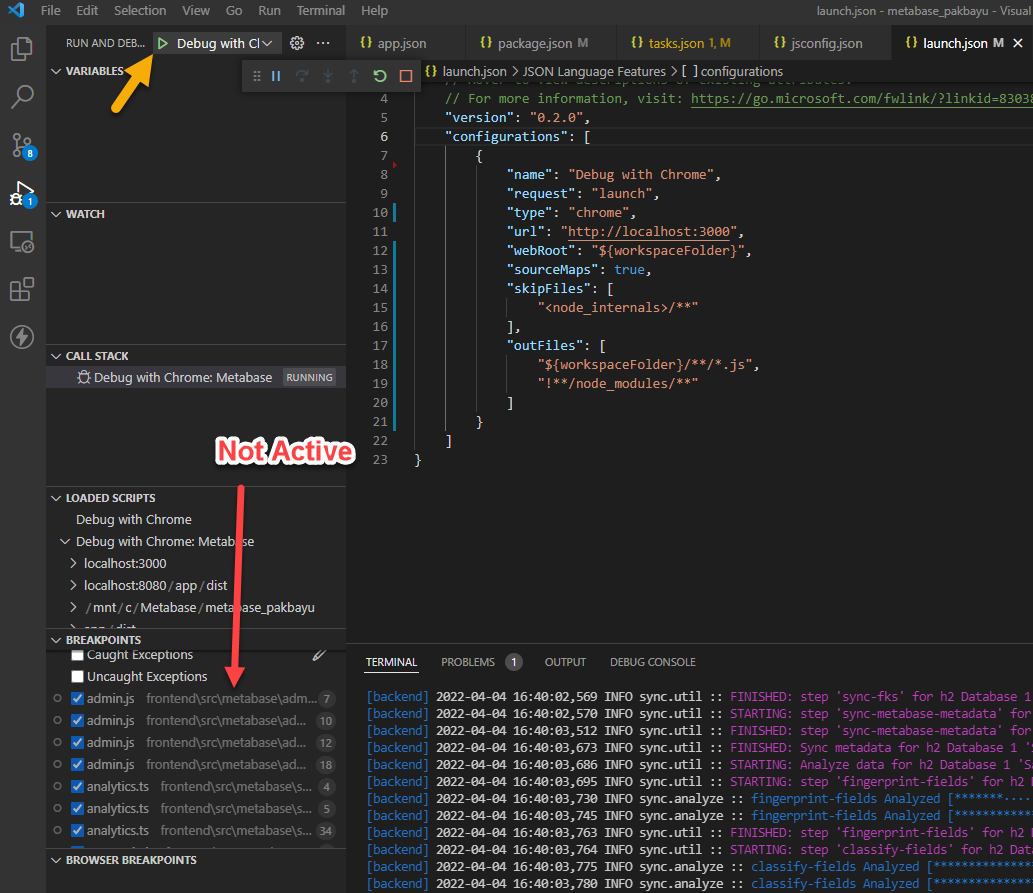Uncheck the admin.js breakpoint on line 7
This screenshot has width=1033, height=893.
click(78, 699)
